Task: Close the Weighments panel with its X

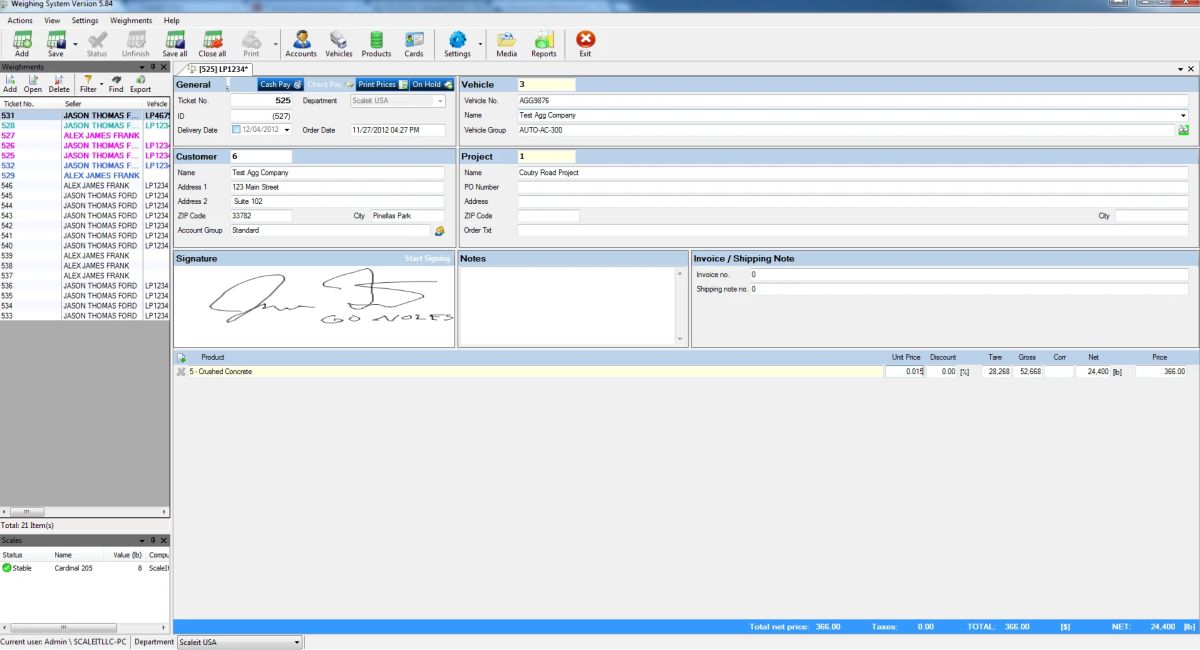Action: (165, 67)
